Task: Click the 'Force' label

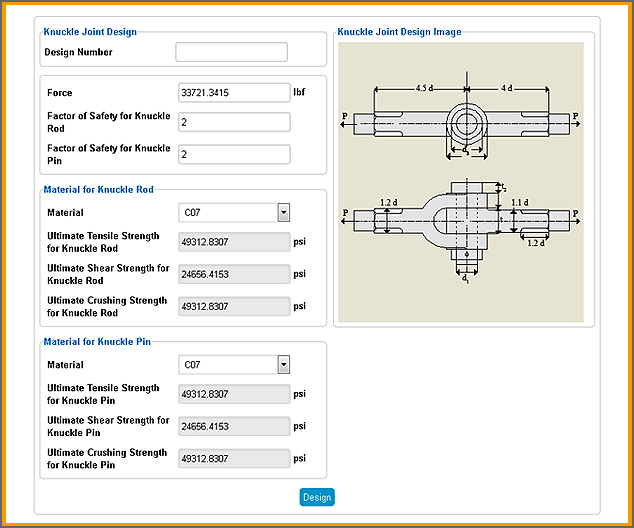Action: tap(59, 93)
